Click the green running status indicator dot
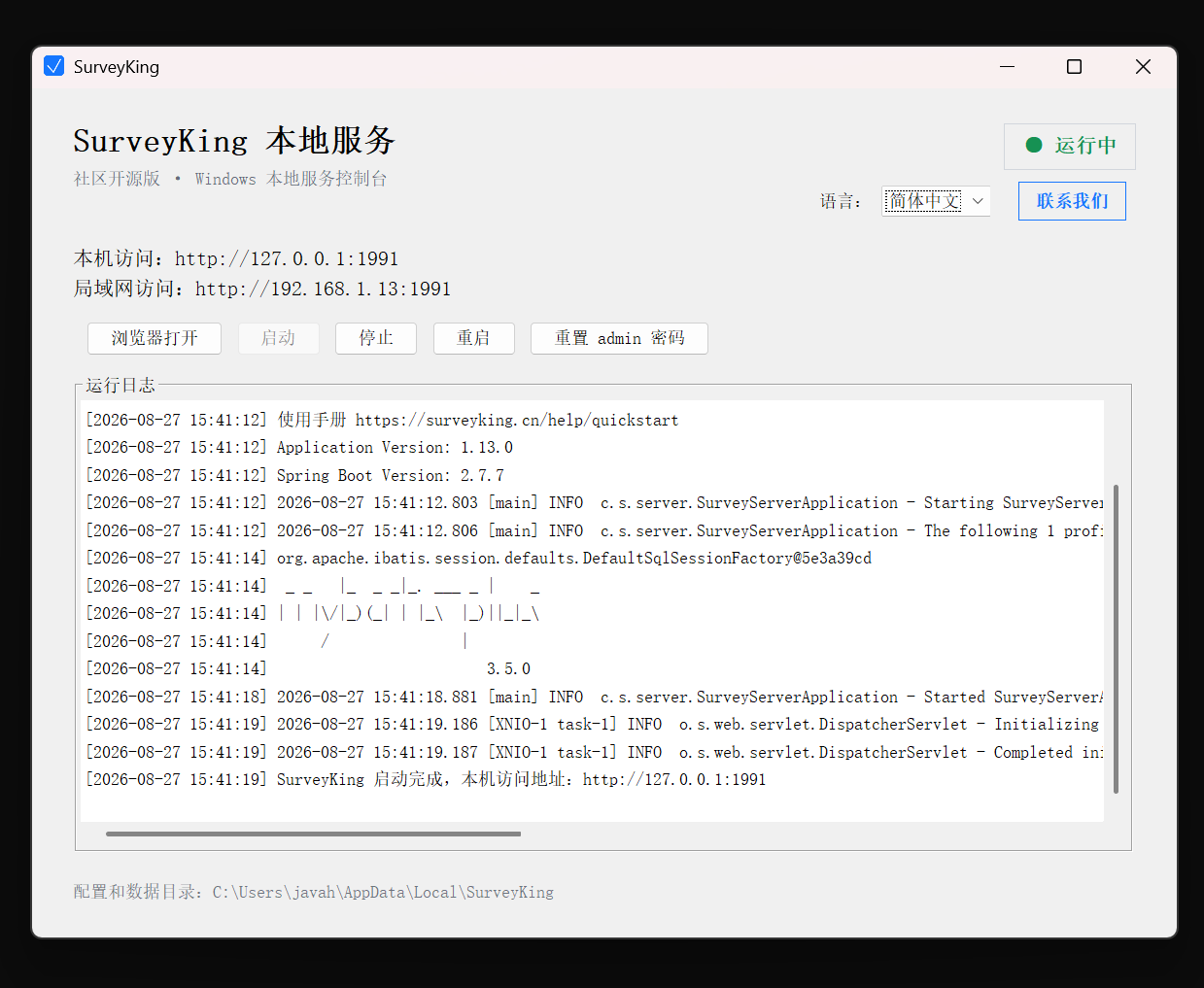 coord(1034,145)
